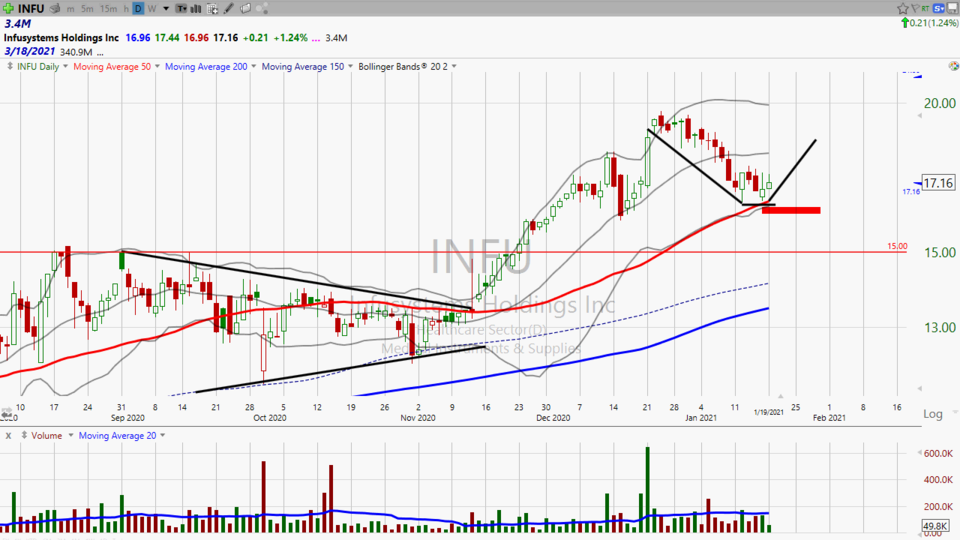
Task: Open the news icon next to INFU
Action: (x=55, y=8)
